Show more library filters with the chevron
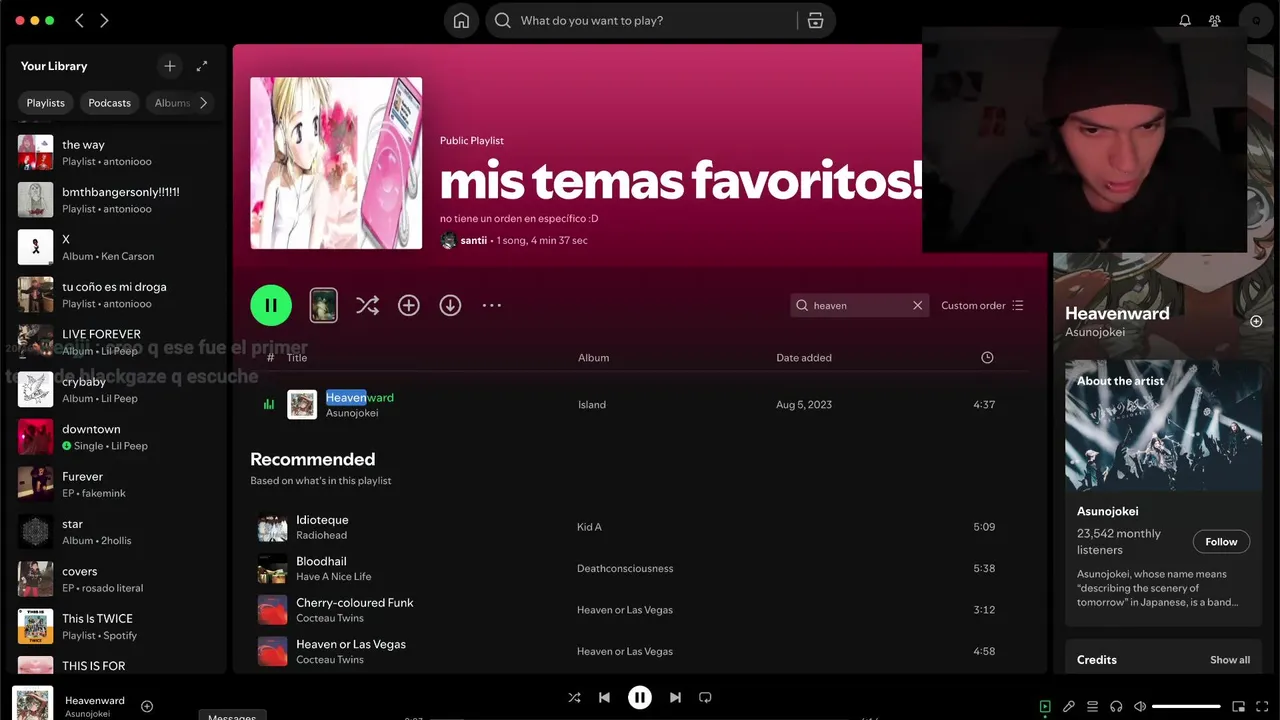This screenshot has height=720, width=1280. pyautogui.click(x=204, y=103)
